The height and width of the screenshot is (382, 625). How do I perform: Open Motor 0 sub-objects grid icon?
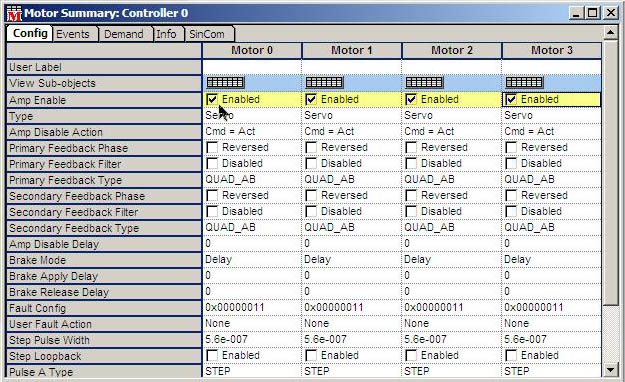[x=225, y=83]
